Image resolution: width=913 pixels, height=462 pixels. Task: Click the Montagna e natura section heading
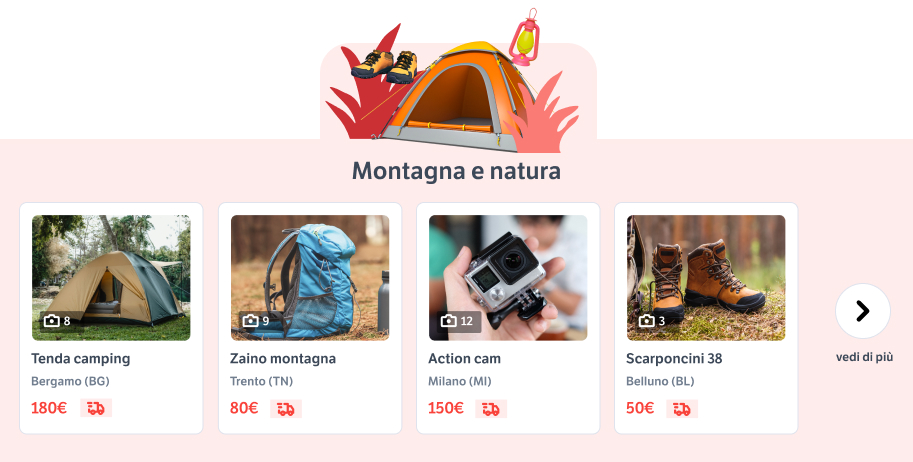(456, 171)
